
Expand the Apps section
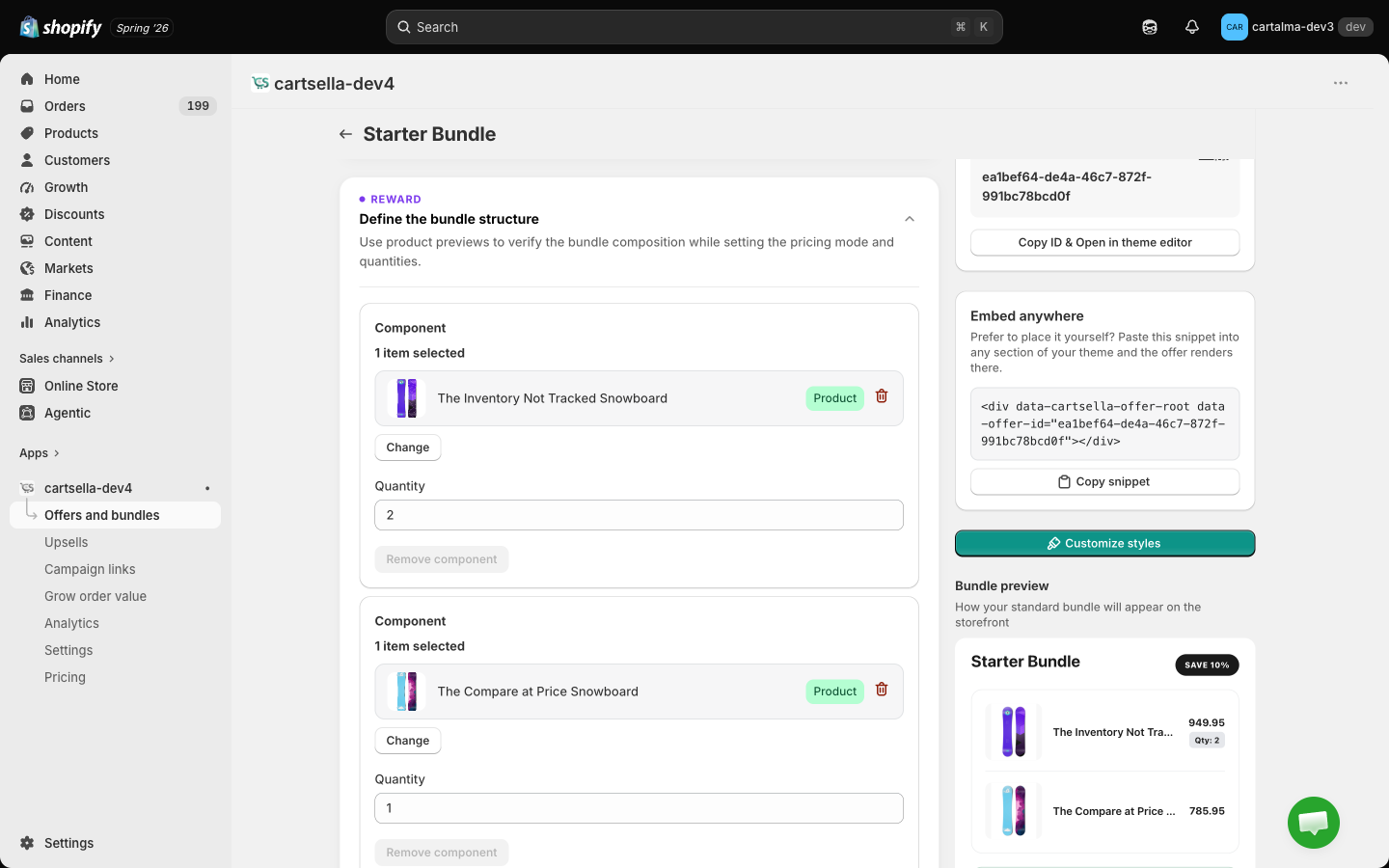(x=40, y=453)
